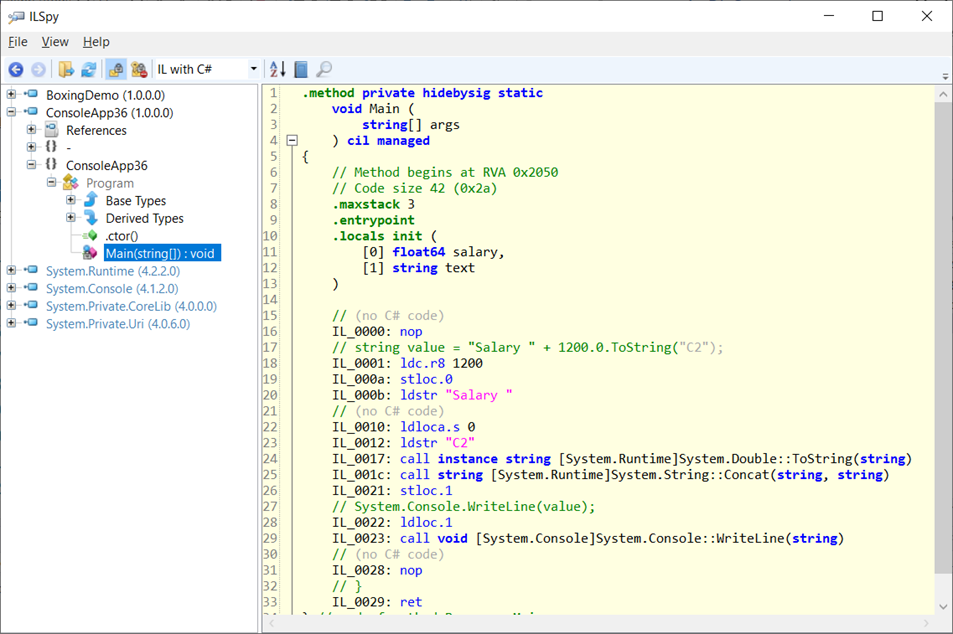Expand the Base Types node
The image size is (953, 634).
click(x=71, y=200)
